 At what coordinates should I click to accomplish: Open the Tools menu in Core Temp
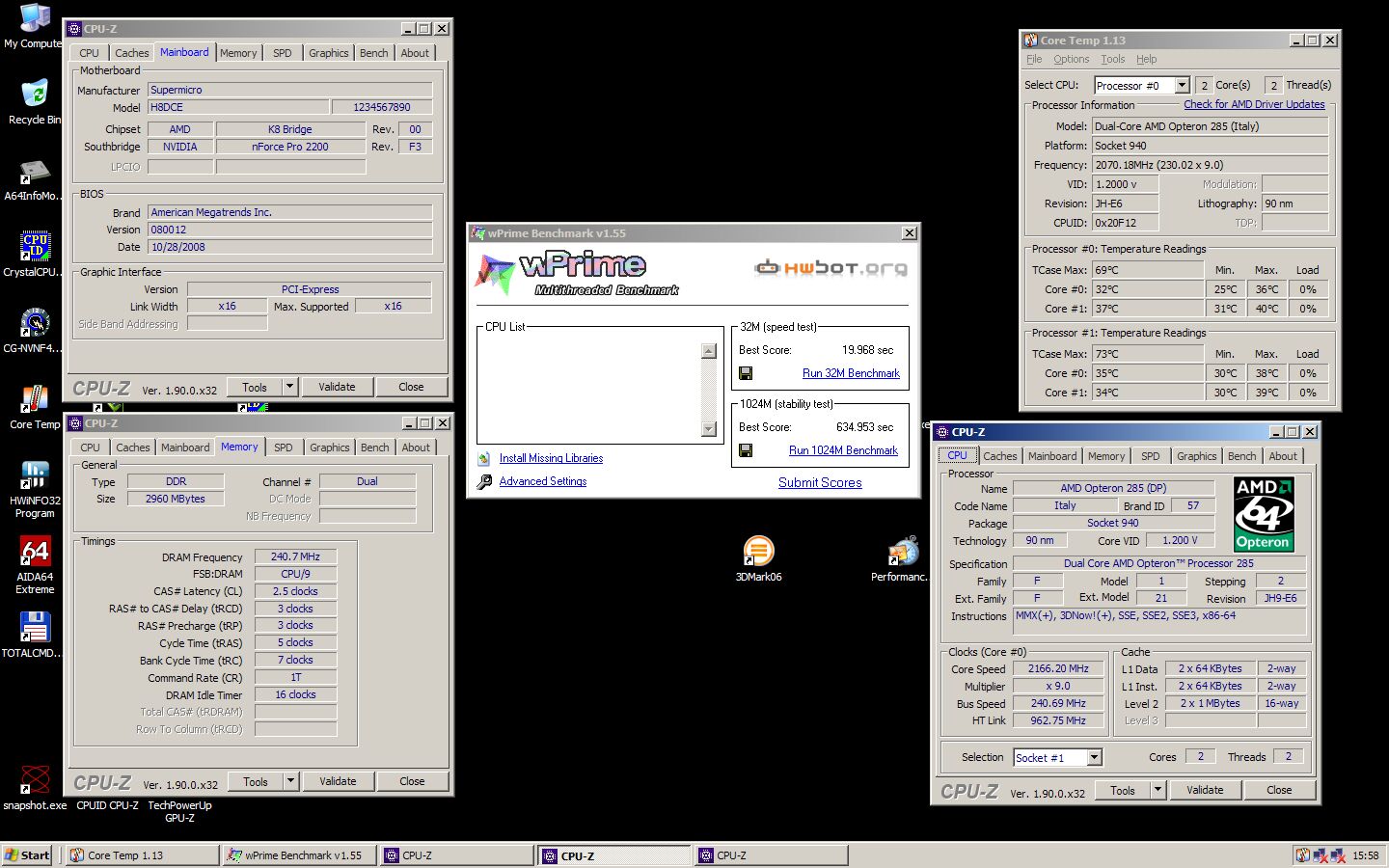(1112, 60)
